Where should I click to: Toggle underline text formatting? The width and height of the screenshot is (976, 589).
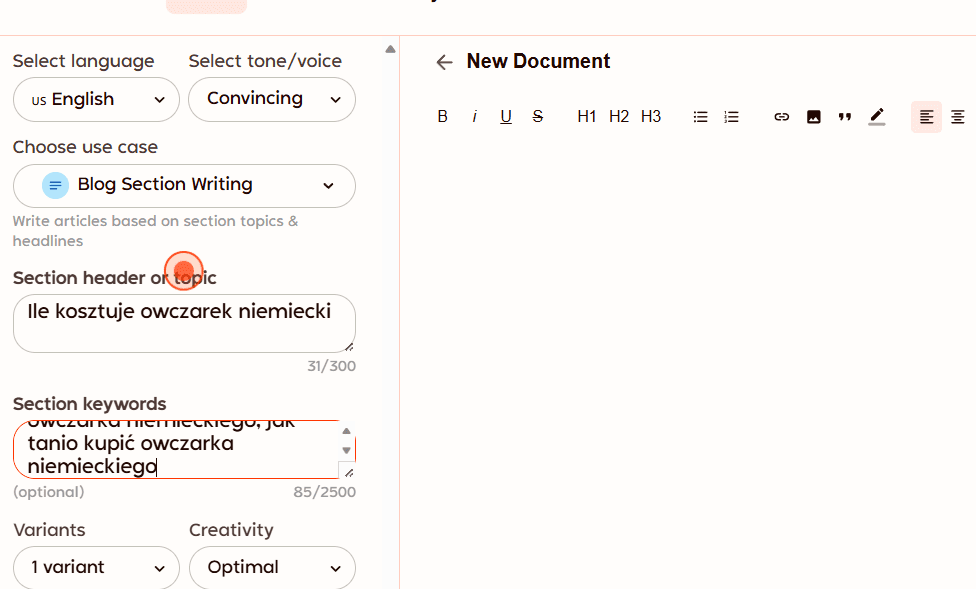pyautogui.click(x=506, y=117)
